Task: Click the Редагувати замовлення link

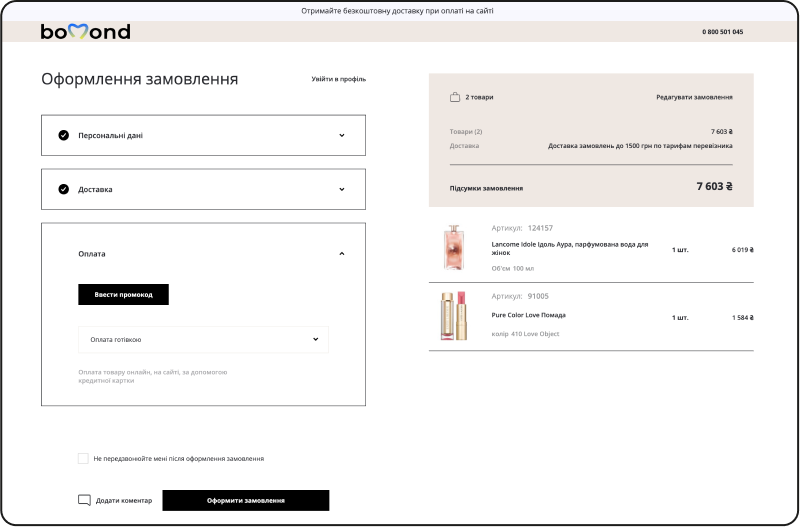Action: [x=694, y=97]
